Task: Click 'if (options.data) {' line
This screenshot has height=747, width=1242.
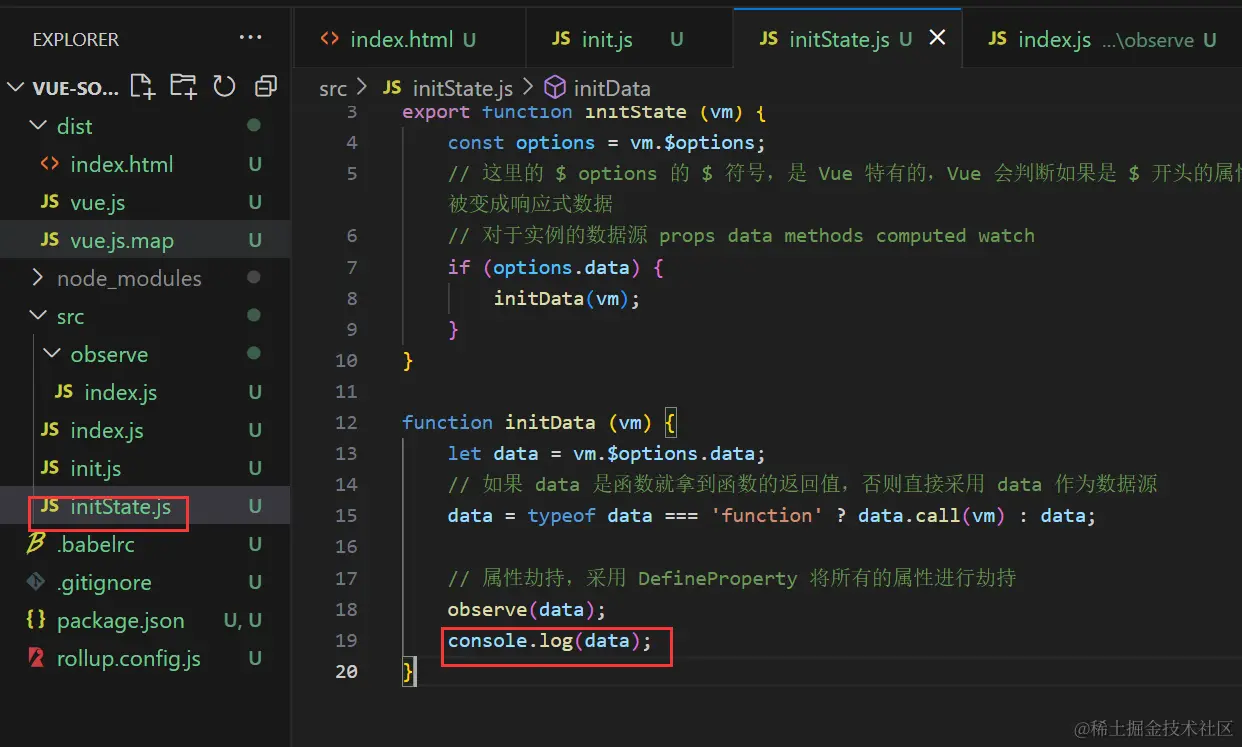Action: click(555, 267)
